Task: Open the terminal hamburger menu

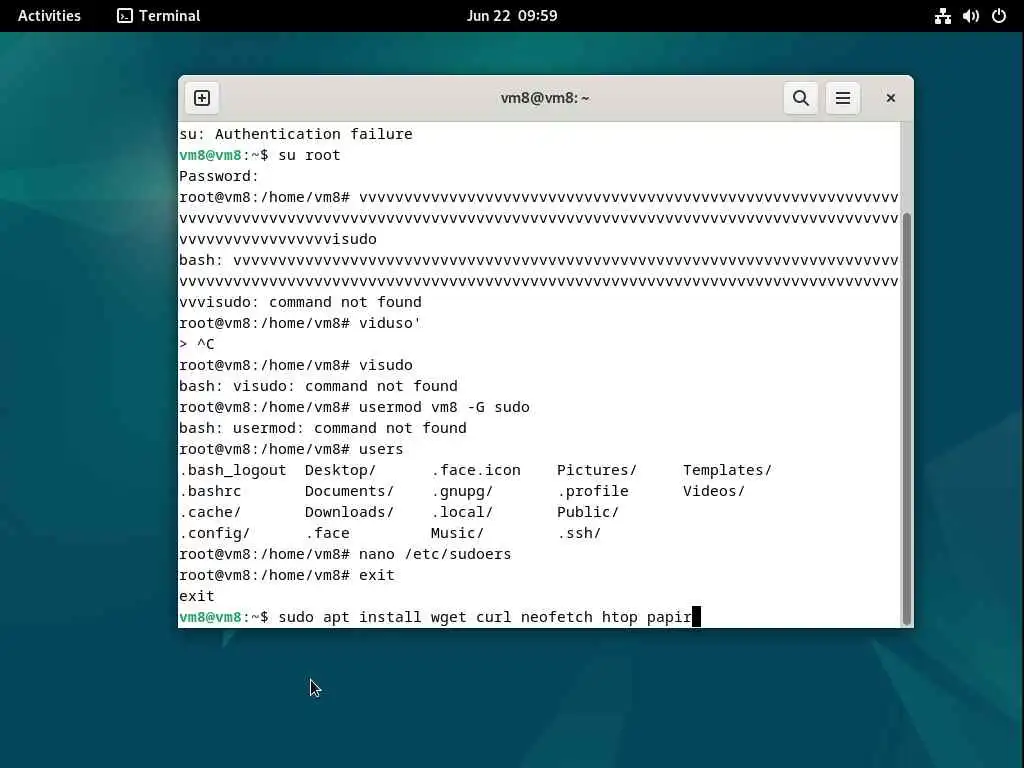Action: click(842, 98)
